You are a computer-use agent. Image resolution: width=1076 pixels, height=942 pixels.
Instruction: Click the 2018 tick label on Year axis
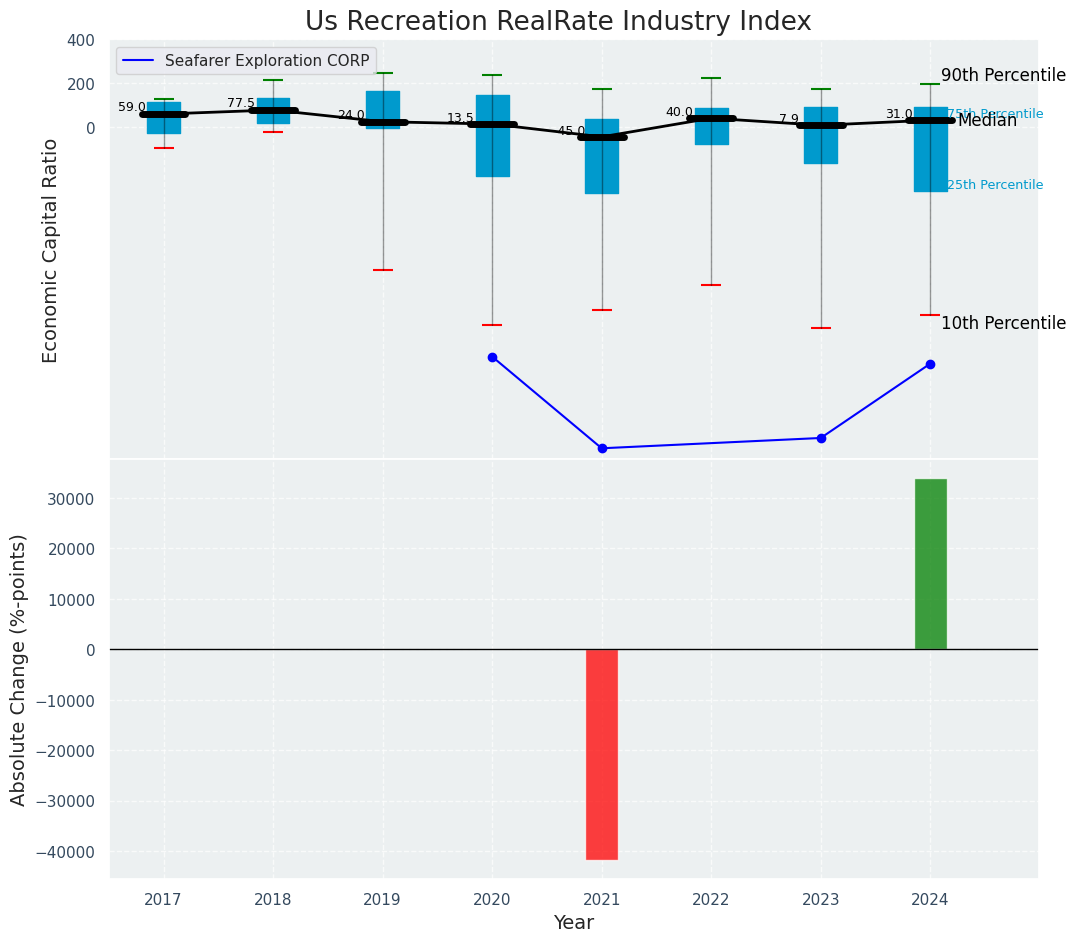click(273, 900)
